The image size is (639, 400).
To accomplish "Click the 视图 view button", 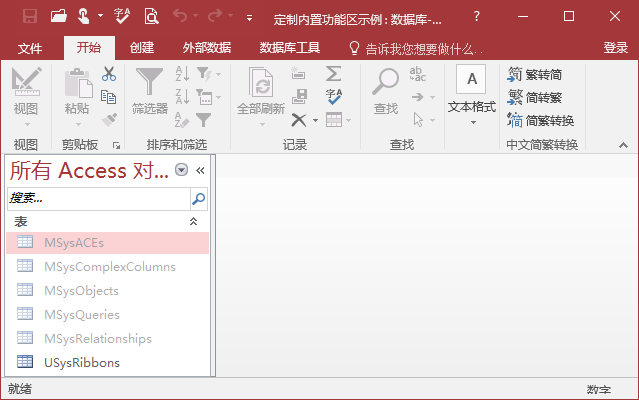I will (26, 97).
